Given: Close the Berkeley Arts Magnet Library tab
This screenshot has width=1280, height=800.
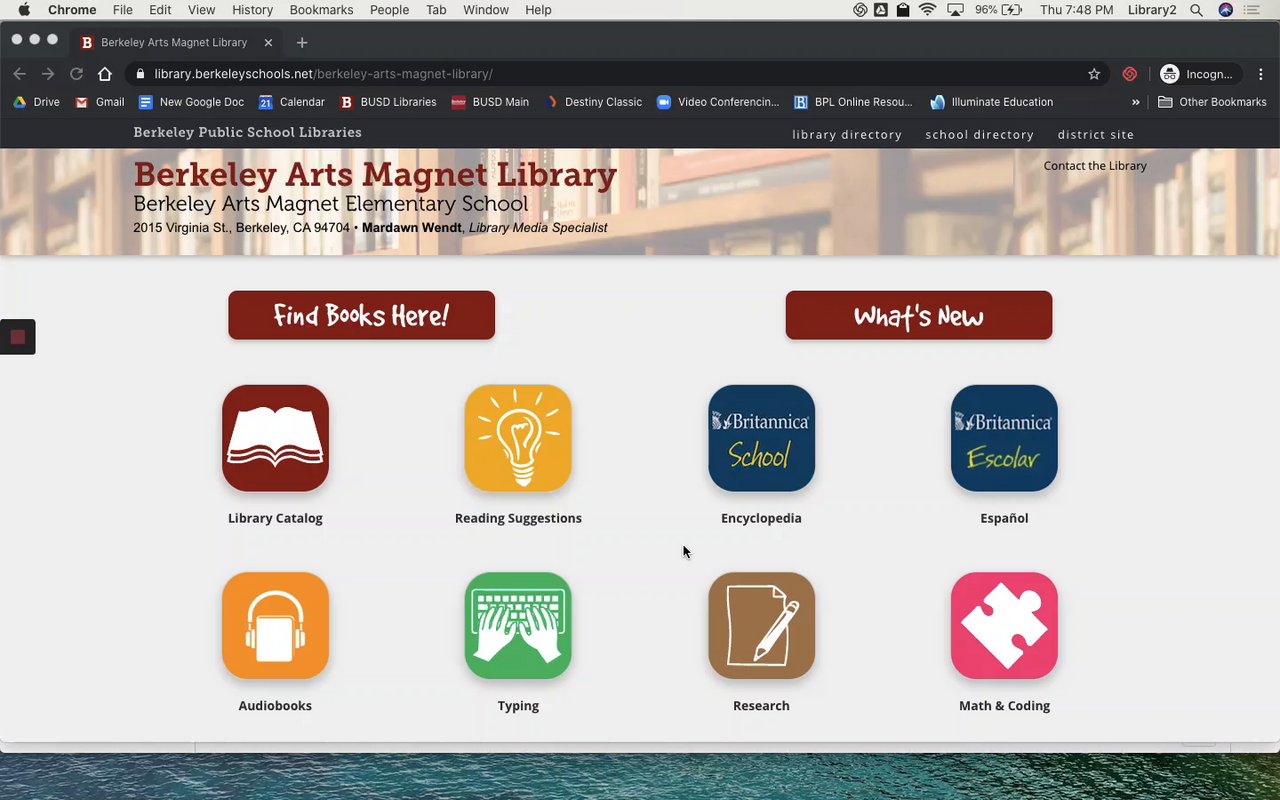Looking at the screenshot, I should pos(268,43).
